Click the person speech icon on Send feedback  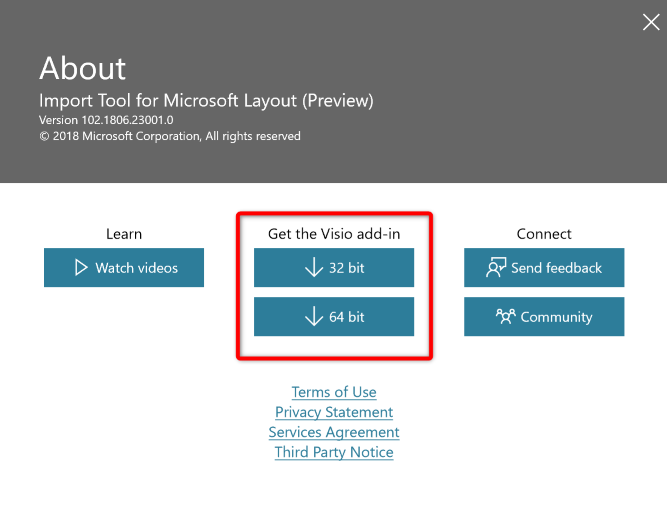(x=496, y=268)
